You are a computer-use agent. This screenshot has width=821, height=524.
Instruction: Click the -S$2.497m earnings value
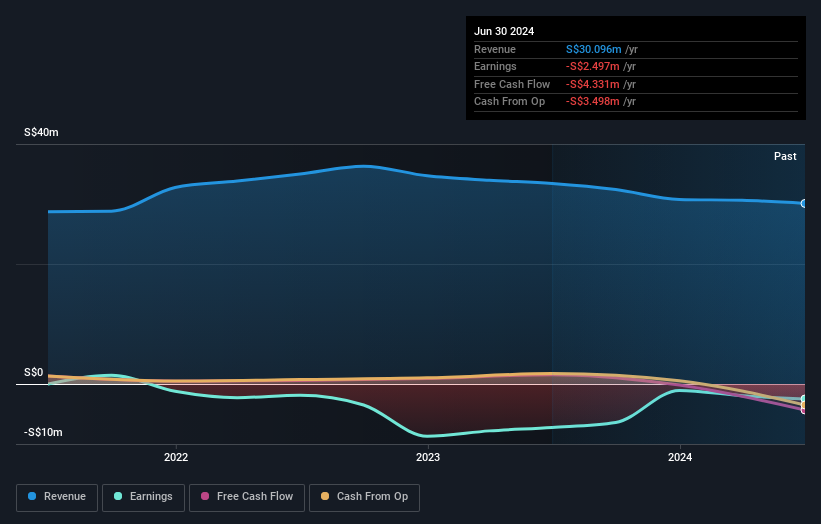click(593, 66)
